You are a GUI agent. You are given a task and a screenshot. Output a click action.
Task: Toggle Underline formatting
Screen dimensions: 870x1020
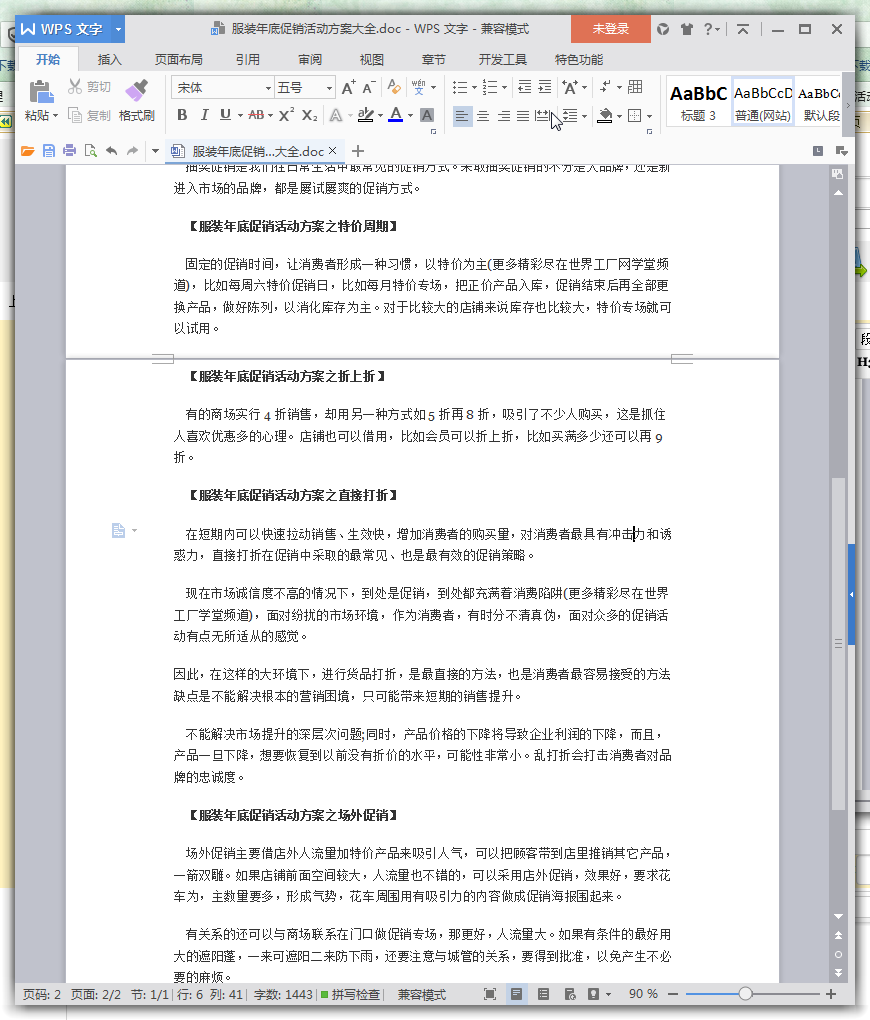pyautogui.click(x=225, y=115)
